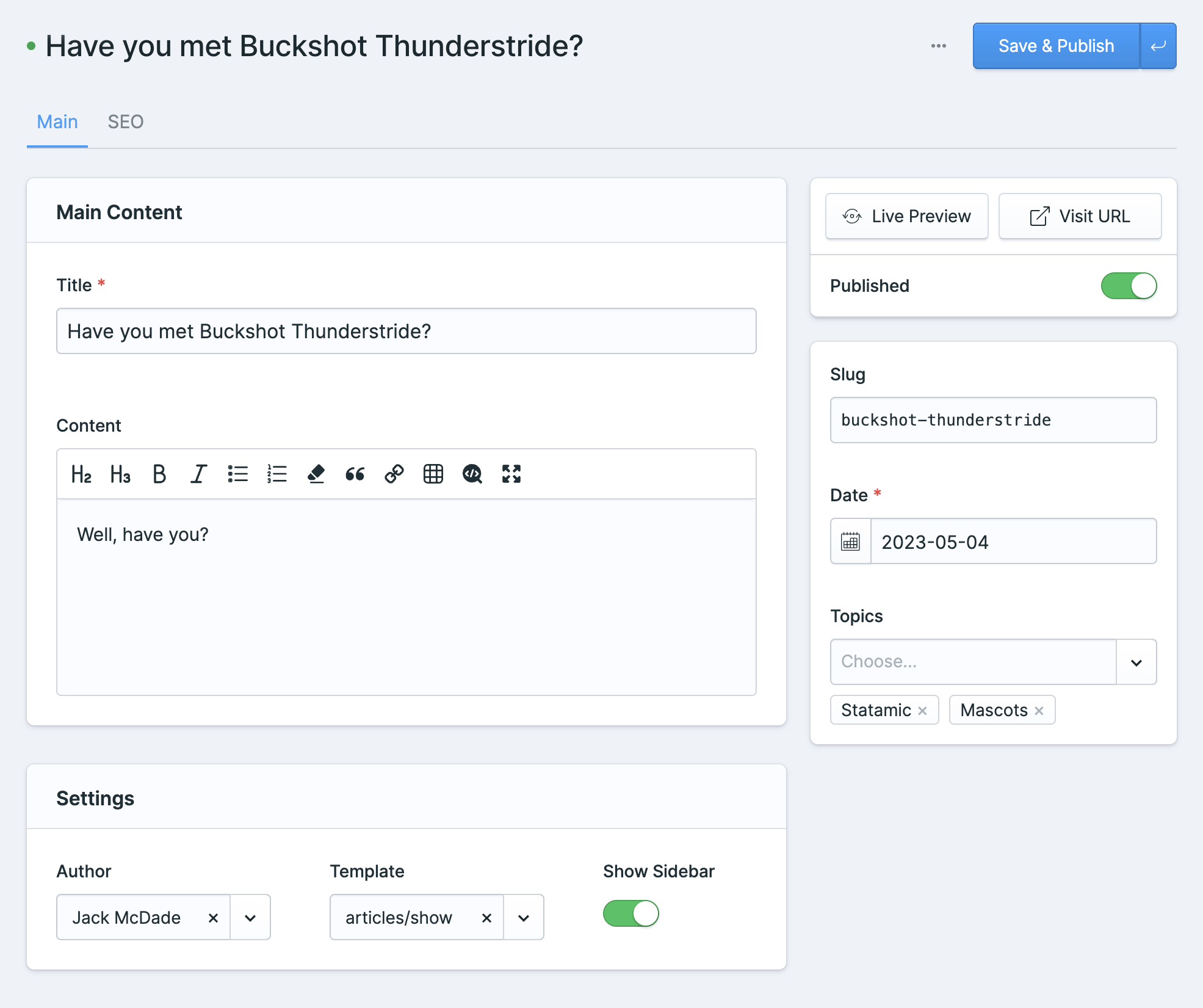Remove formatting with the eraser icon
Screen dimensions: 1203x1008
pyautogui.click(x=316, y=474)
